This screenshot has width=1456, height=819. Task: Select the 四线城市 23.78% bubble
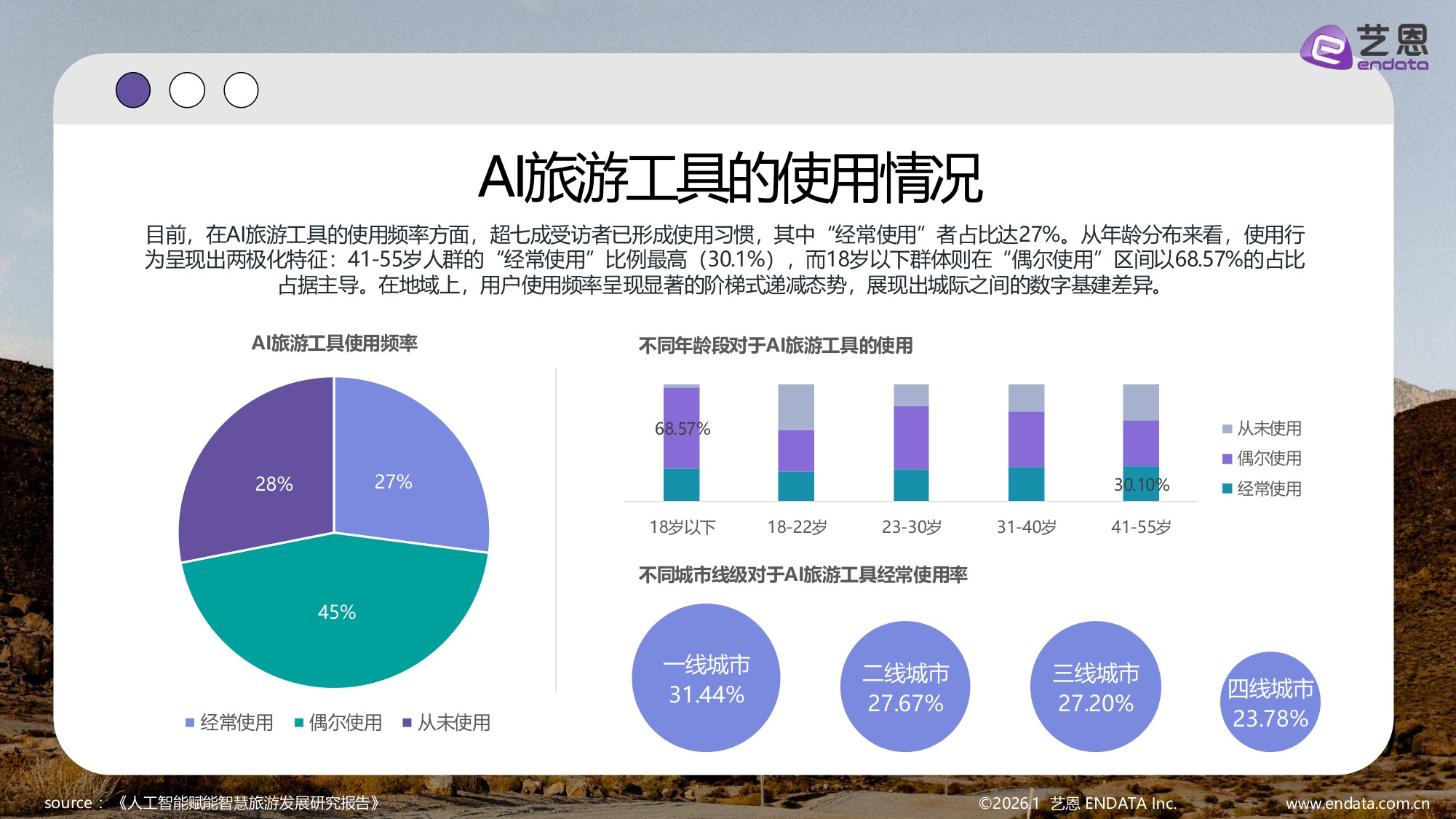[x=1270, y=701]
